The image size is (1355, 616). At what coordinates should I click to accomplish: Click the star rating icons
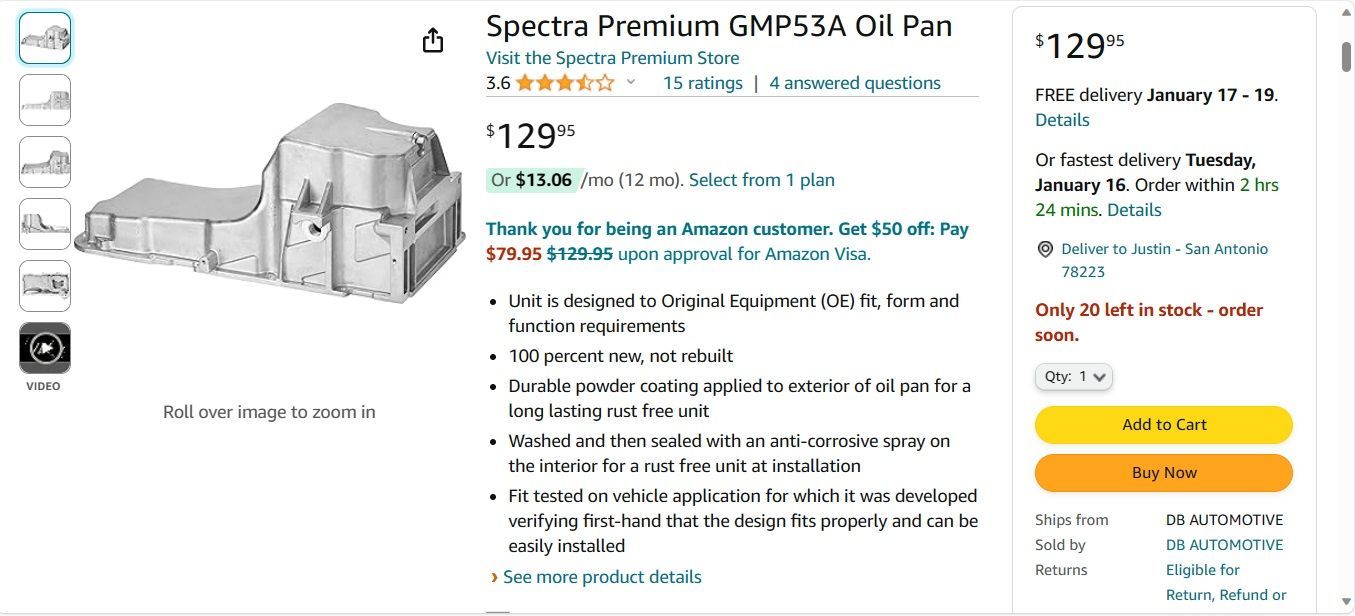(x=565, y=83)
